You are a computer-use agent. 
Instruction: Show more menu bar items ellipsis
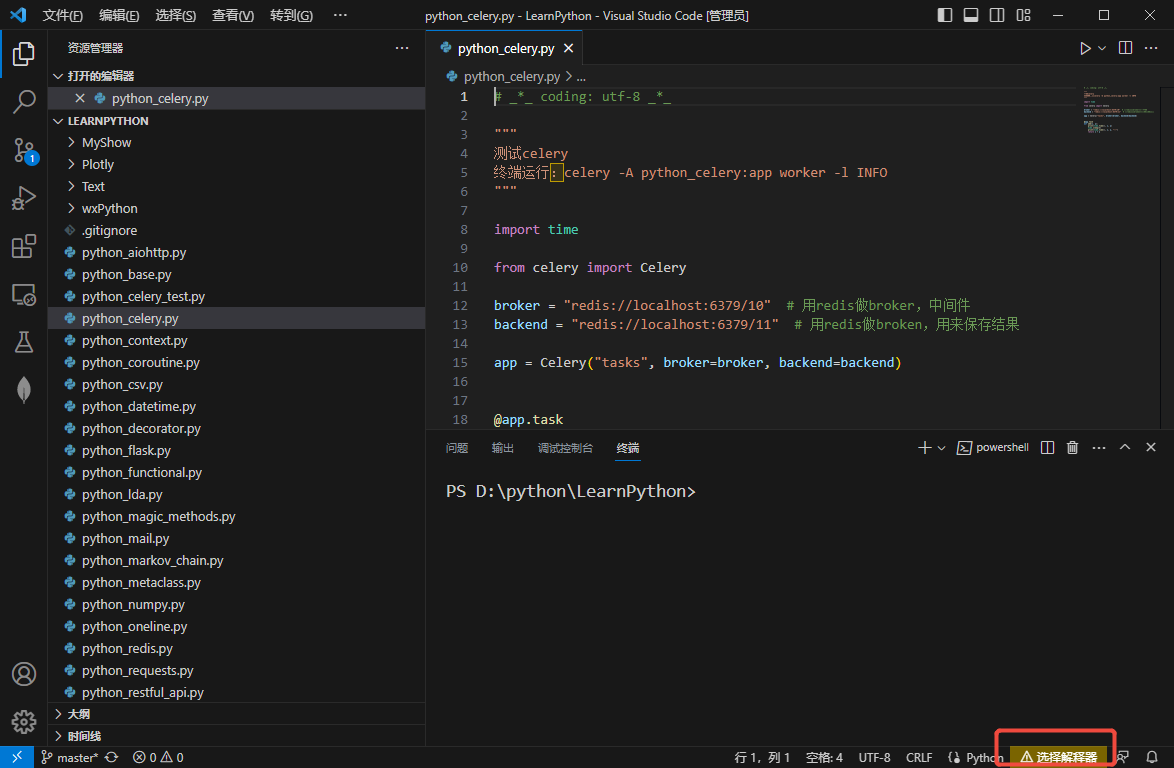click(x=340, y=15)
